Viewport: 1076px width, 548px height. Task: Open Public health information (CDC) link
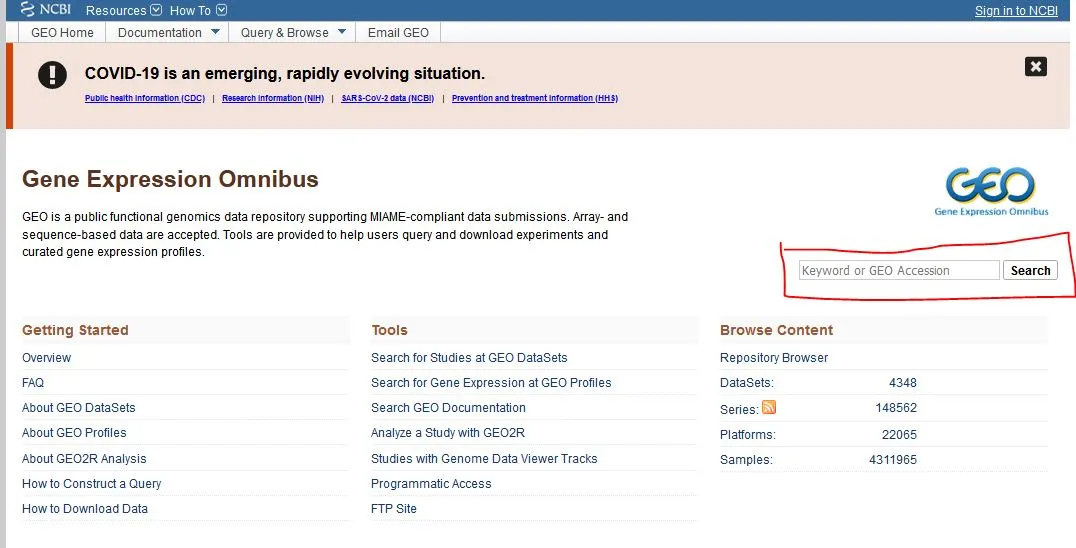click(144, 98)
